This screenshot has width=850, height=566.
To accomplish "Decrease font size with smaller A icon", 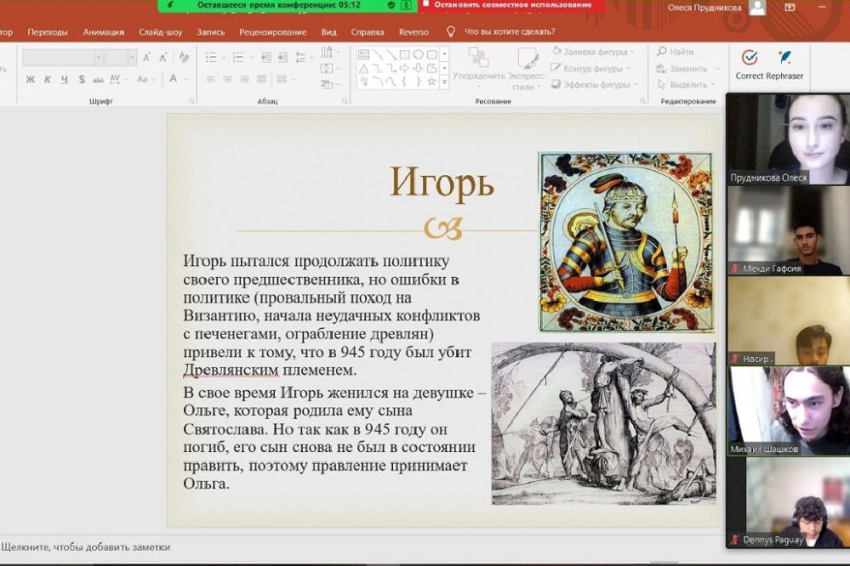I will (x=163, y=57).
